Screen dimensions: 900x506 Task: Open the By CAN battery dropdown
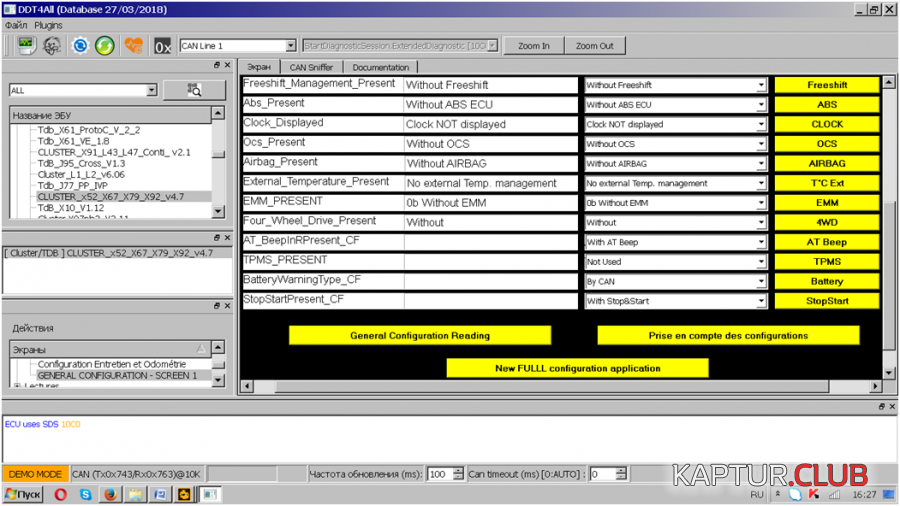761,282
